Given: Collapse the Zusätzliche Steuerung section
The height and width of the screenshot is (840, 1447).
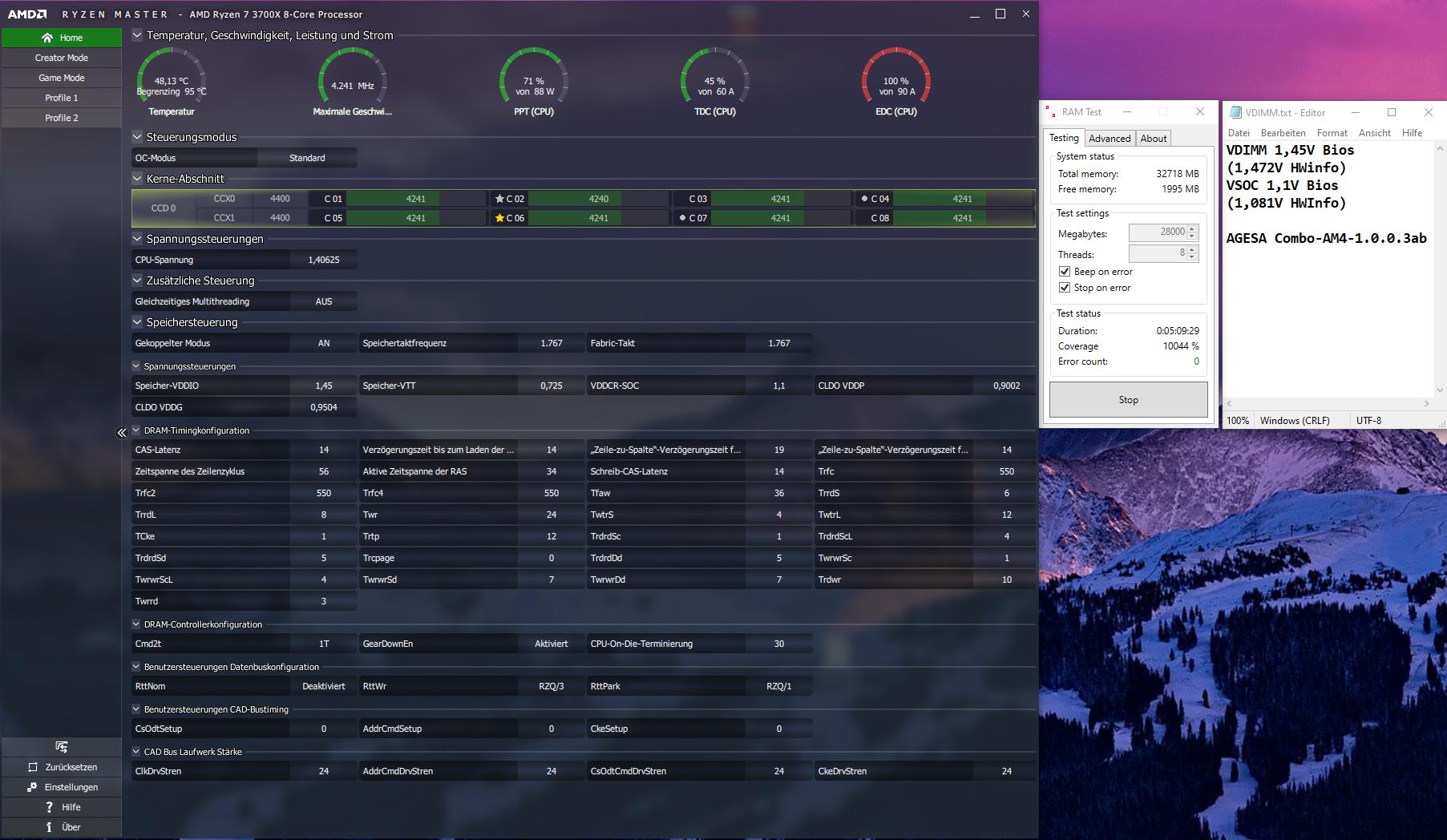Looking at the screenshot, I should 137,281.
